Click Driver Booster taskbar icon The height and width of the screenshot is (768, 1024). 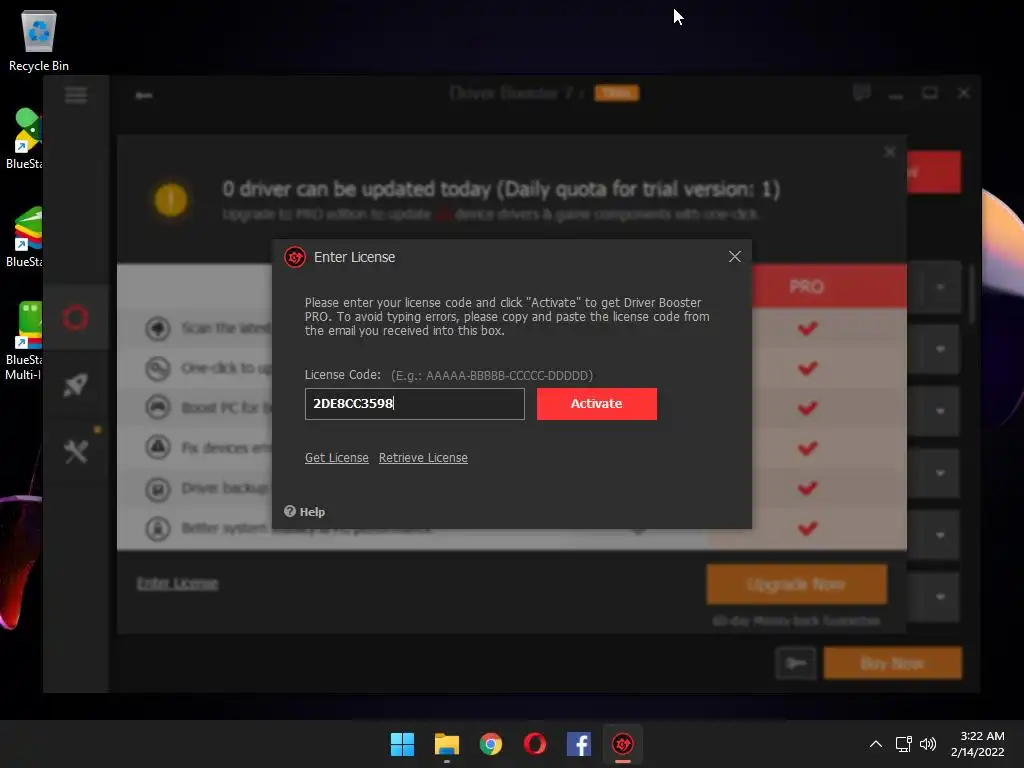[x=622, y=744]
